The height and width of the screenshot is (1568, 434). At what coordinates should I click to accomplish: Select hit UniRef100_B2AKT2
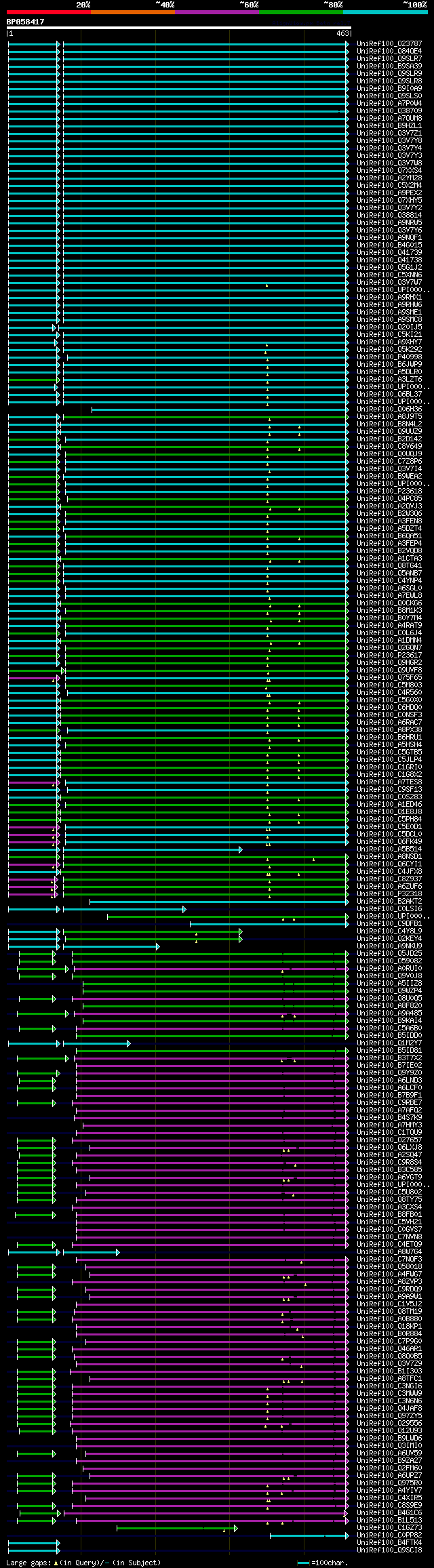click(389, 901)
